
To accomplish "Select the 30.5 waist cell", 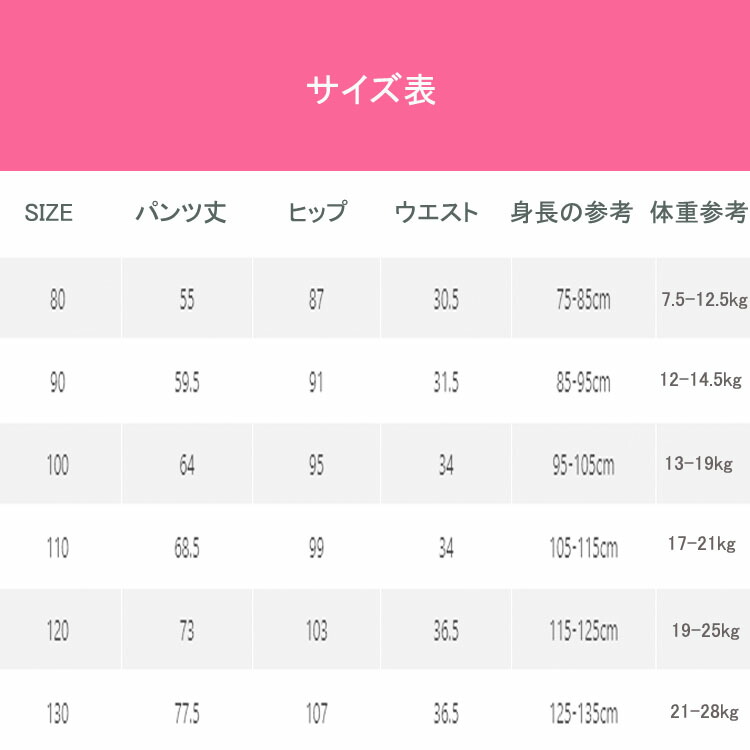I will click(446, 300).
